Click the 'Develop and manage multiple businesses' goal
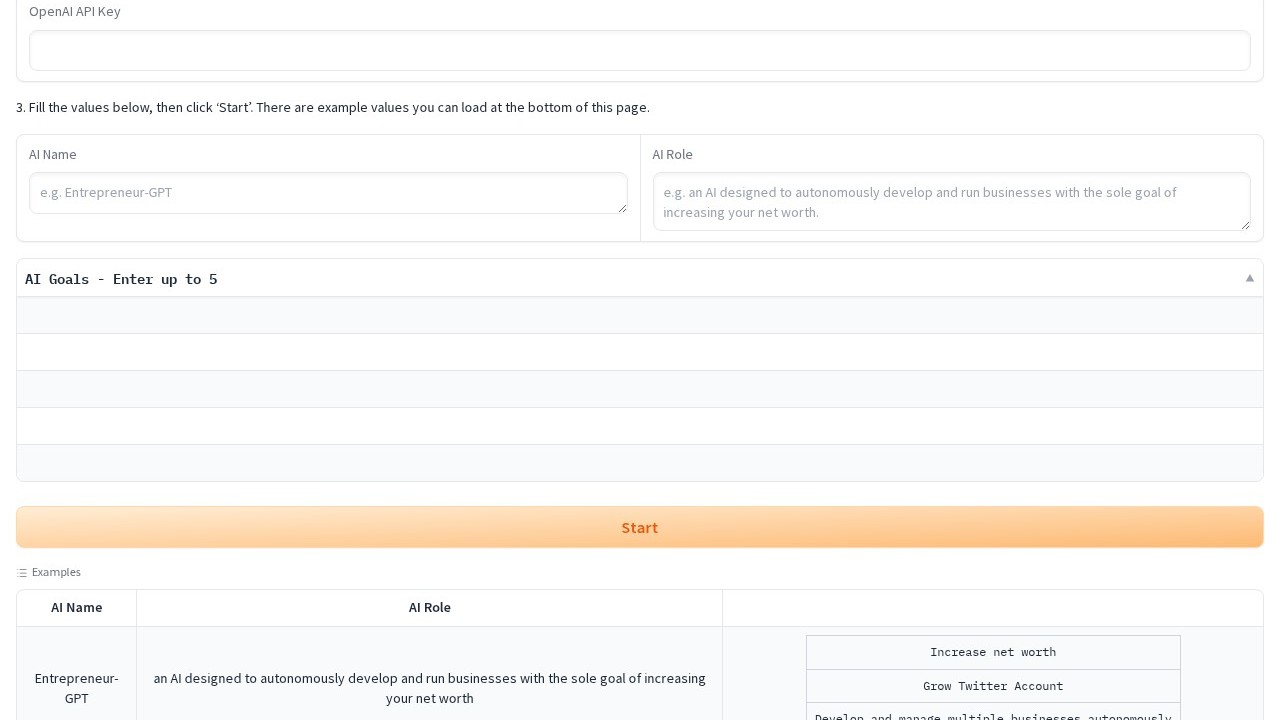 (992, 715)
